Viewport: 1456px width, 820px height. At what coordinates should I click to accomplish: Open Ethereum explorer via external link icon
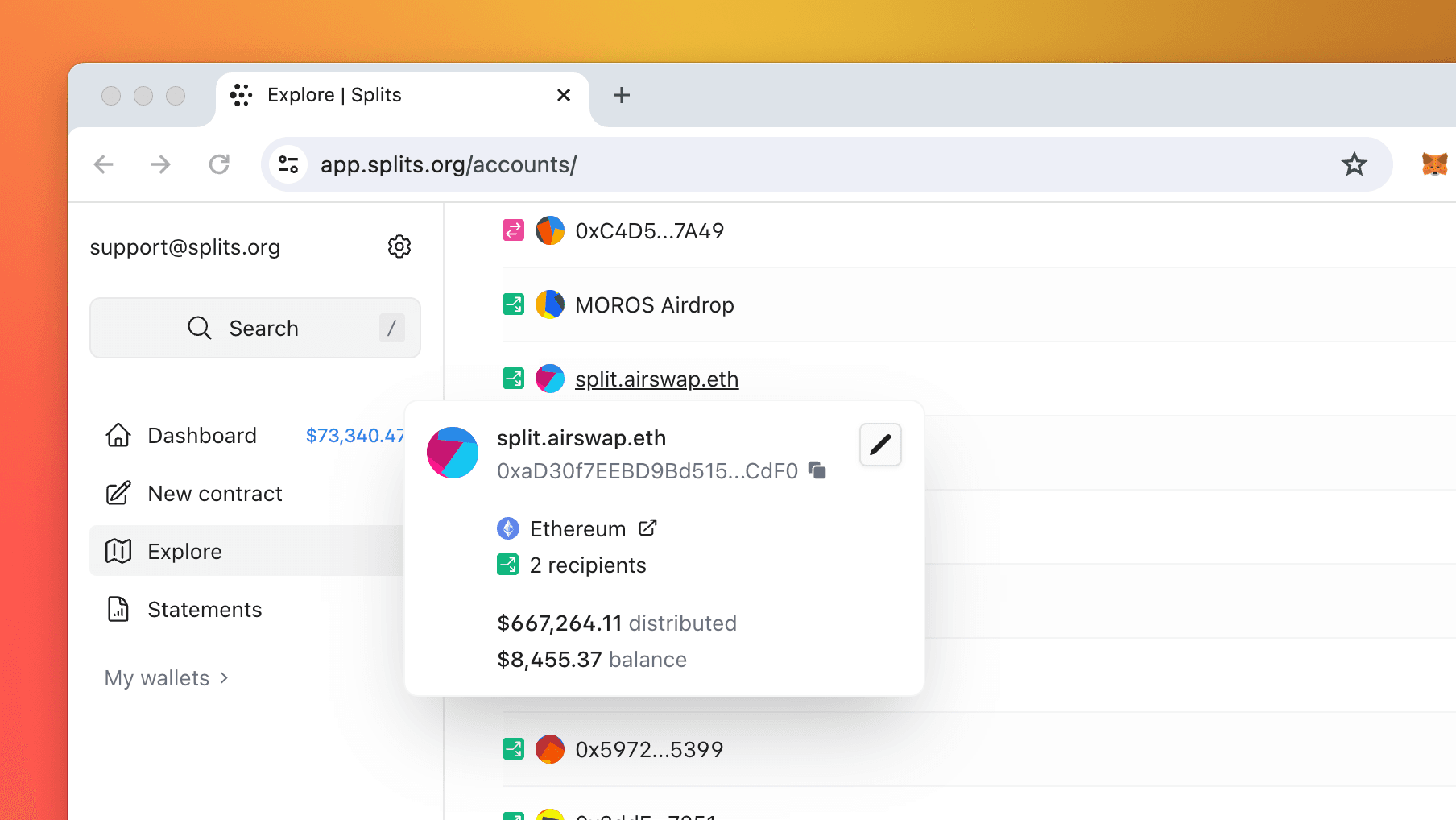[x=647, y=528]
